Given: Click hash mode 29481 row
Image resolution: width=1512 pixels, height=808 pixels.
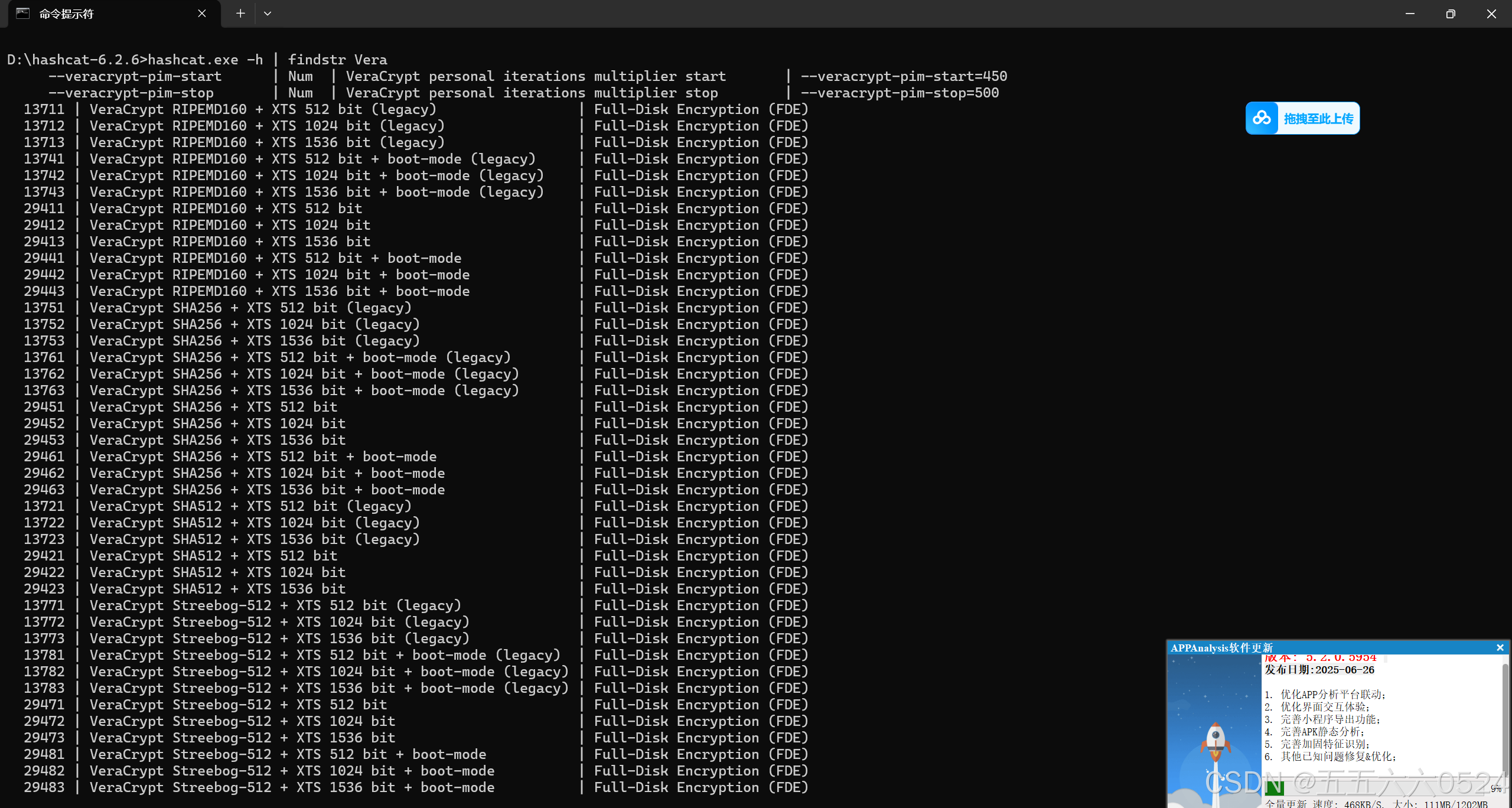Looking at the screenshot, I should pyautogui.click(x=416, y=754).
